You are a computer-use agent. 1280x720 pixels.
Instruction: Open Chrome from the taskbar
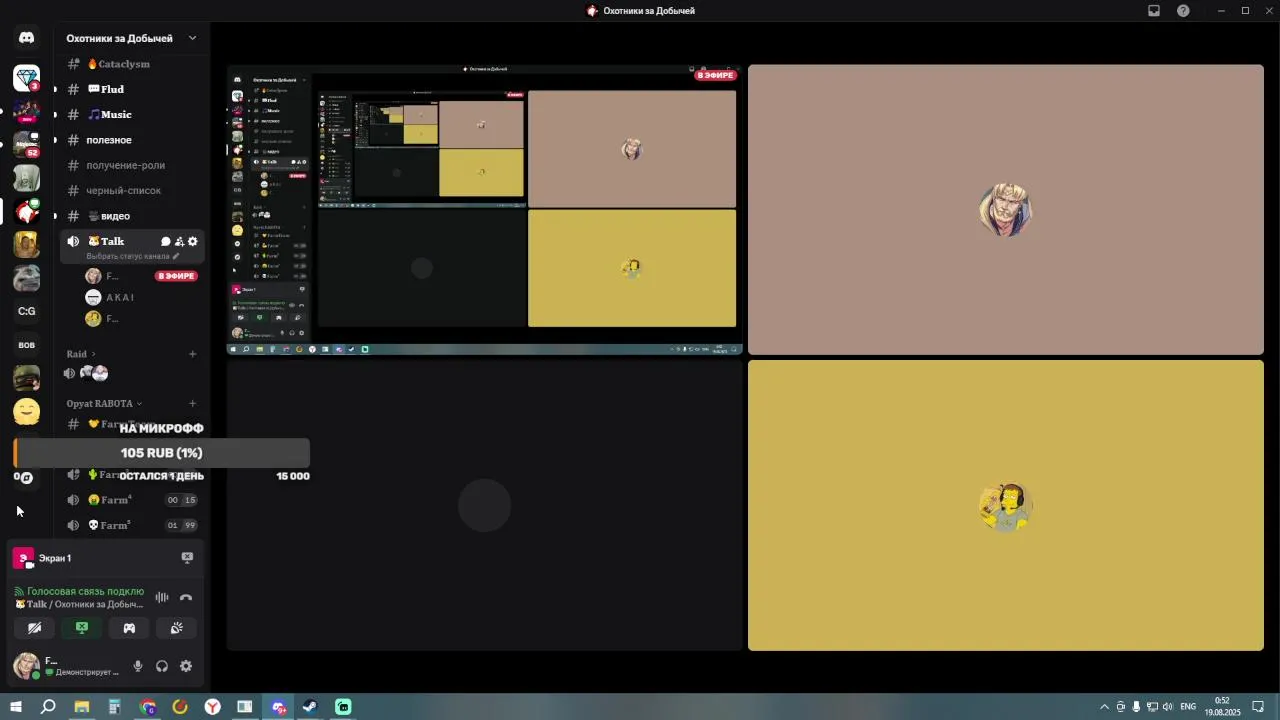click(148, 707)
